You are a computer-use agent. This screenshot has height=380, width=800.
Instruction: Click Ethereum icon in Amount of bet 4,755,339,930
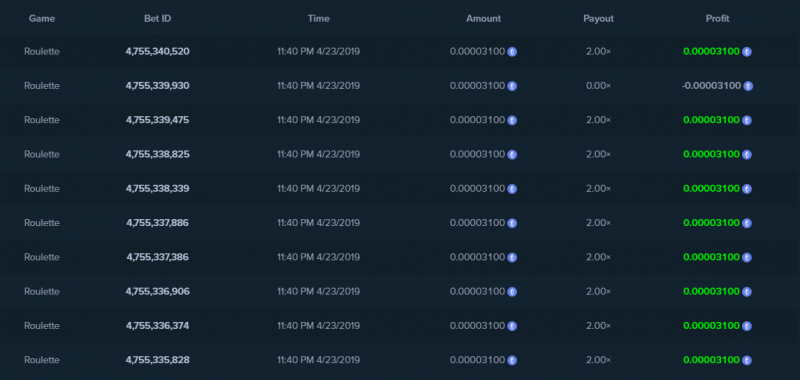(512, 86)
